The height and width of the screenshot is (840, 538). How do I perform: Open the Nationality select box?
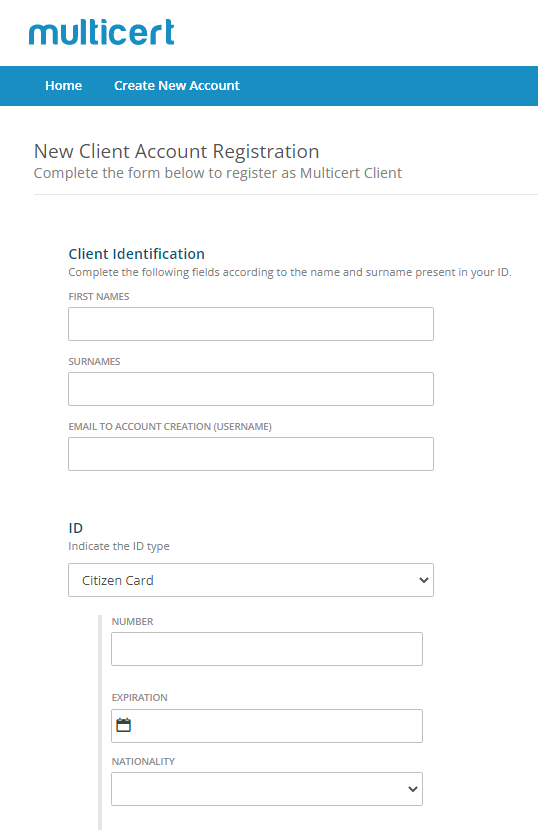coord(267,789)
